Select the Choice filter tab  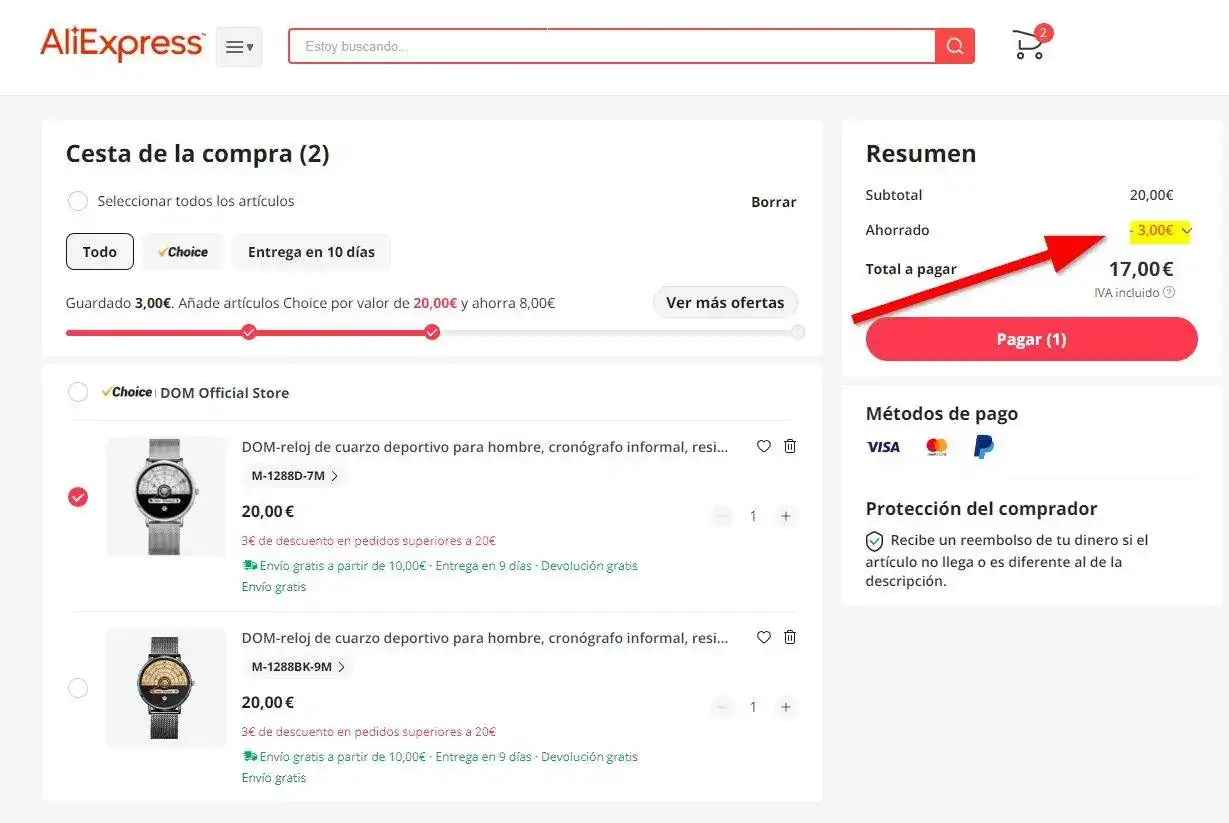tap(183, 252)
